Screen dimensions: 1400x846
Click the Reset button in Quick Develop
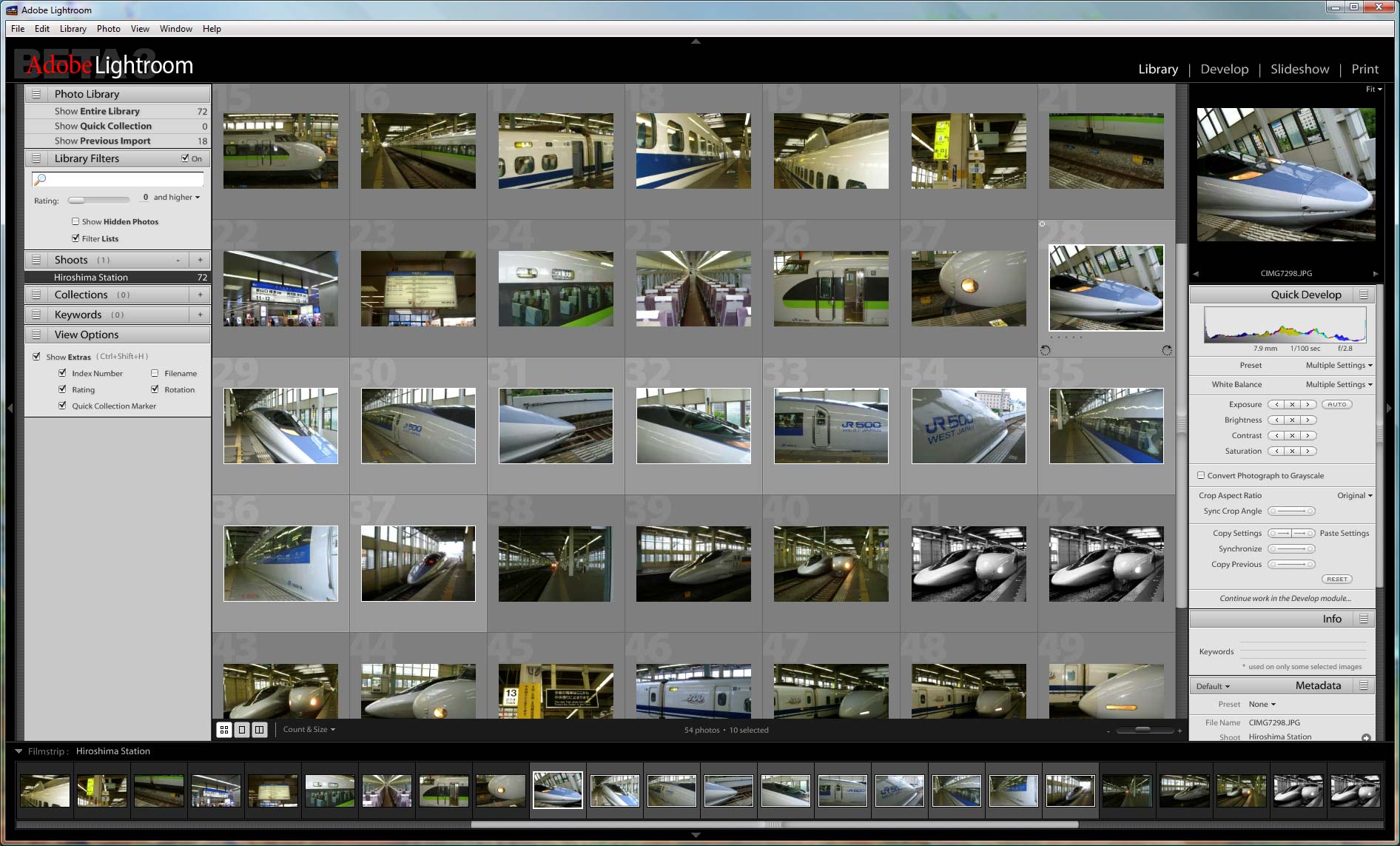click(1336, 580)
